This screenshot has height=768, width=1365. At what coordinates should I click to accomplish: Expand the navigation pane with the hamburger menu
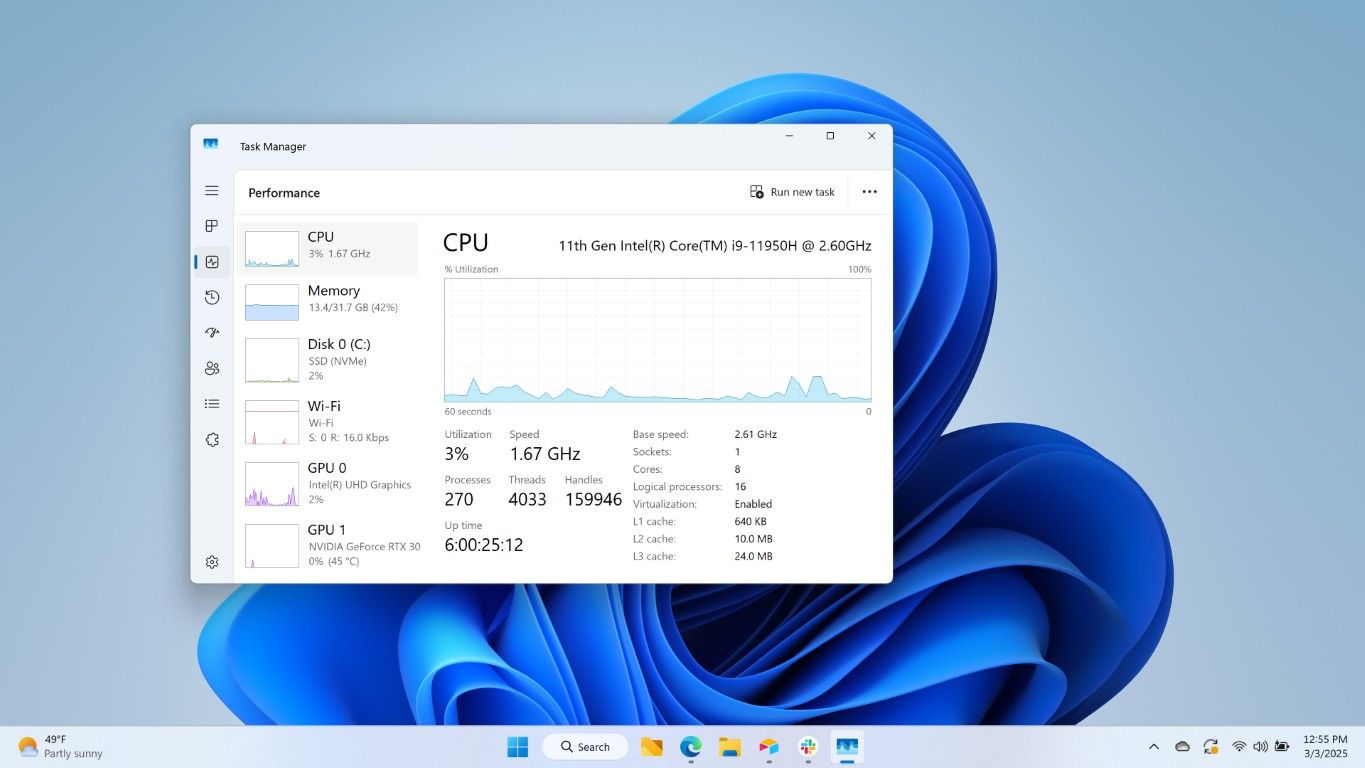point(211,190)
